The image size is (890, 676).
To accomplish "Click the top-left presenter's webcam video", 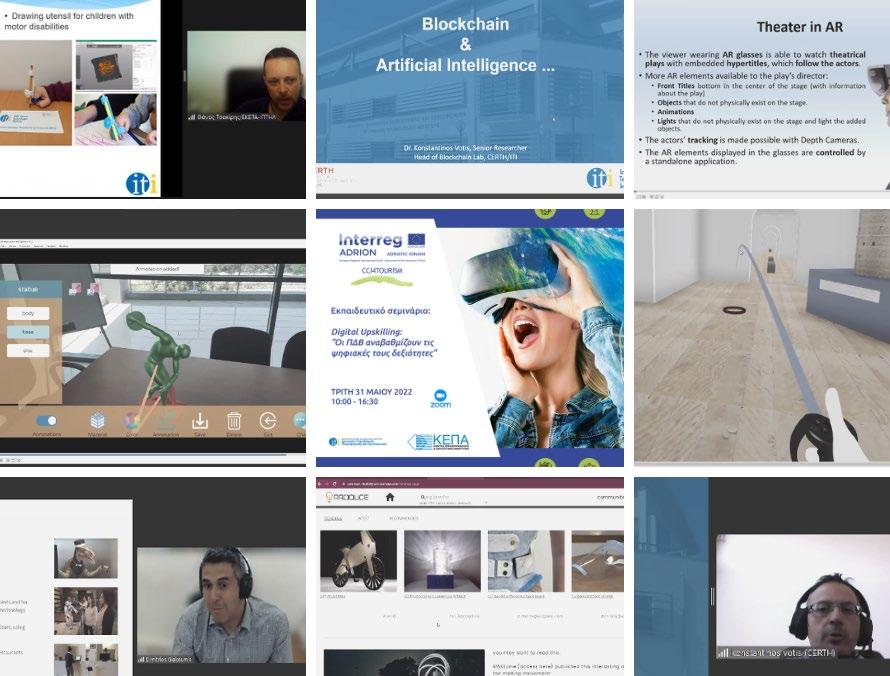I will (246, 75).
